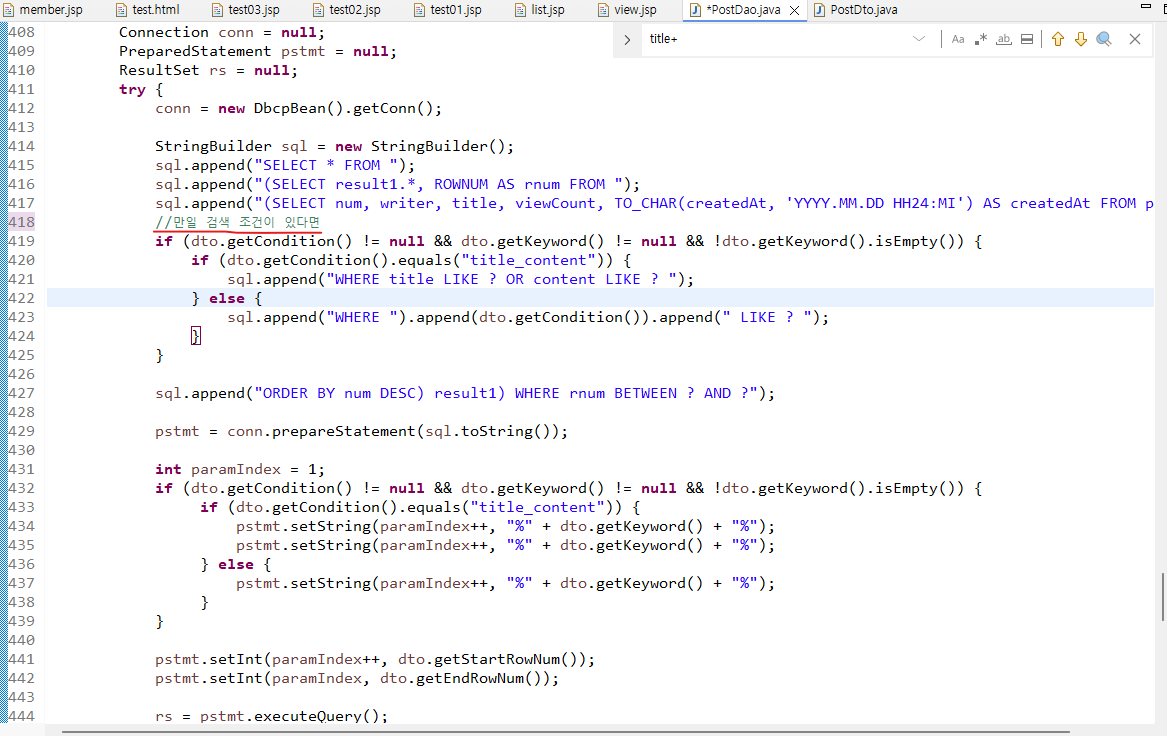Image resolution: width=1167 pixels, height=736 pixels.
Task: Click the "try" keyword on line 411
Action: [132, 89]
